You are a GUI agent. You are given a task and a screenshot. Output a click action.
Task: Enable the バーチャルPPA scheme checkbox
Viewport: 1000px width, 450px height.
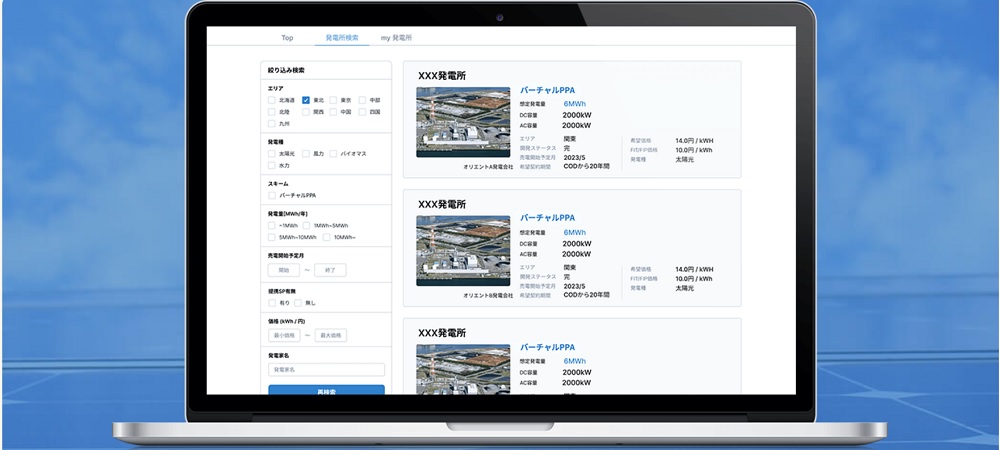click(x=272, y=195)
